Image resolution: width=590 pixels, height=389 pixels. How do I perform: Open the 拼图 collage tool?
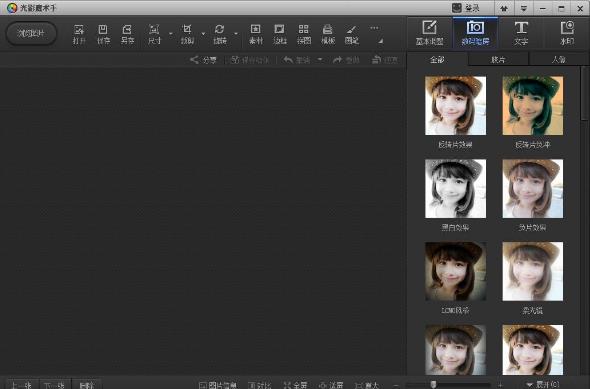(304, 34)
